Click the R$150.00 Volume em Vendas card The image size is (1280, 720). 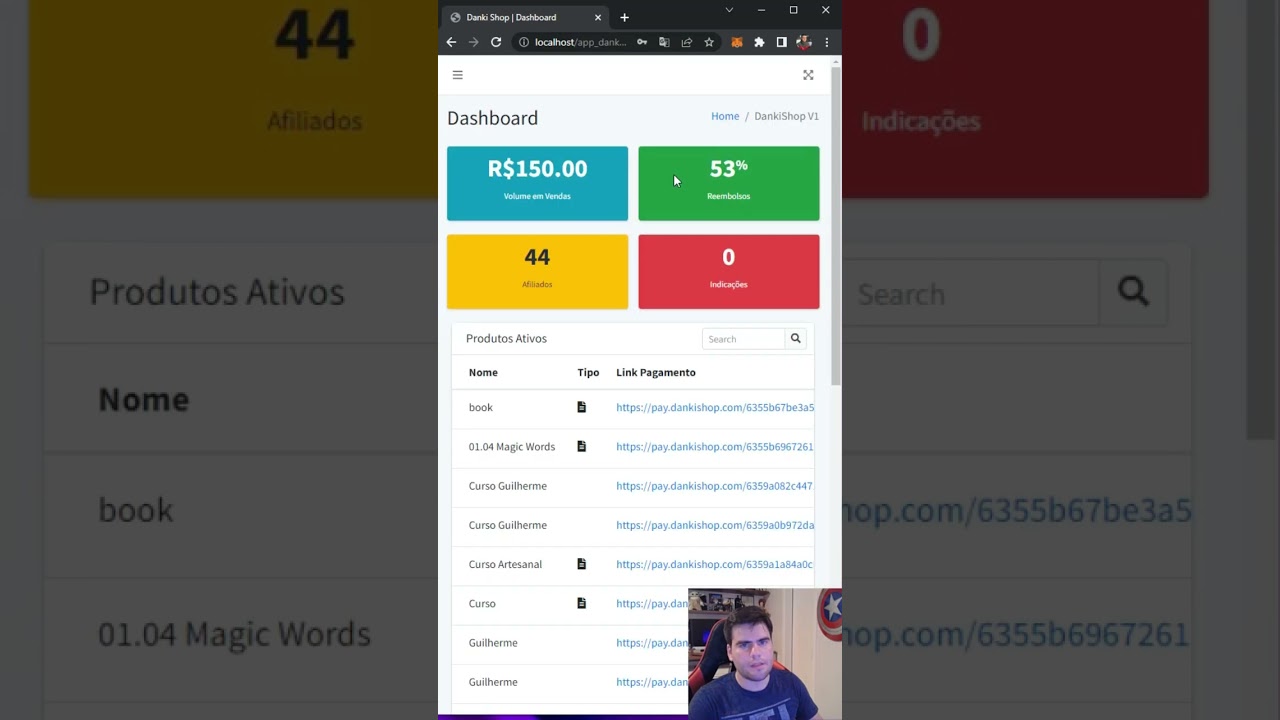click(537, 183)
